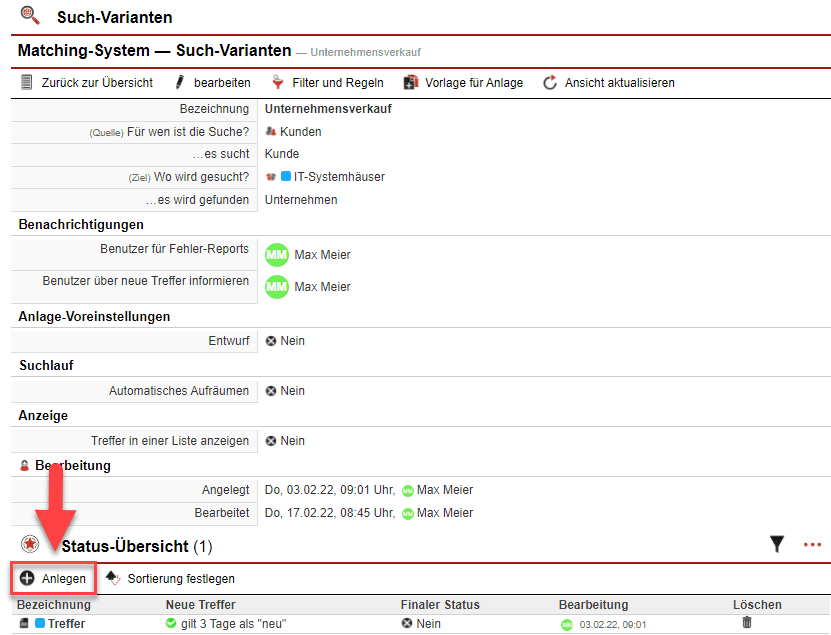Click the magnifier icon beside Such-Varianten
This screenshot has height=635, width=831.
31,15
